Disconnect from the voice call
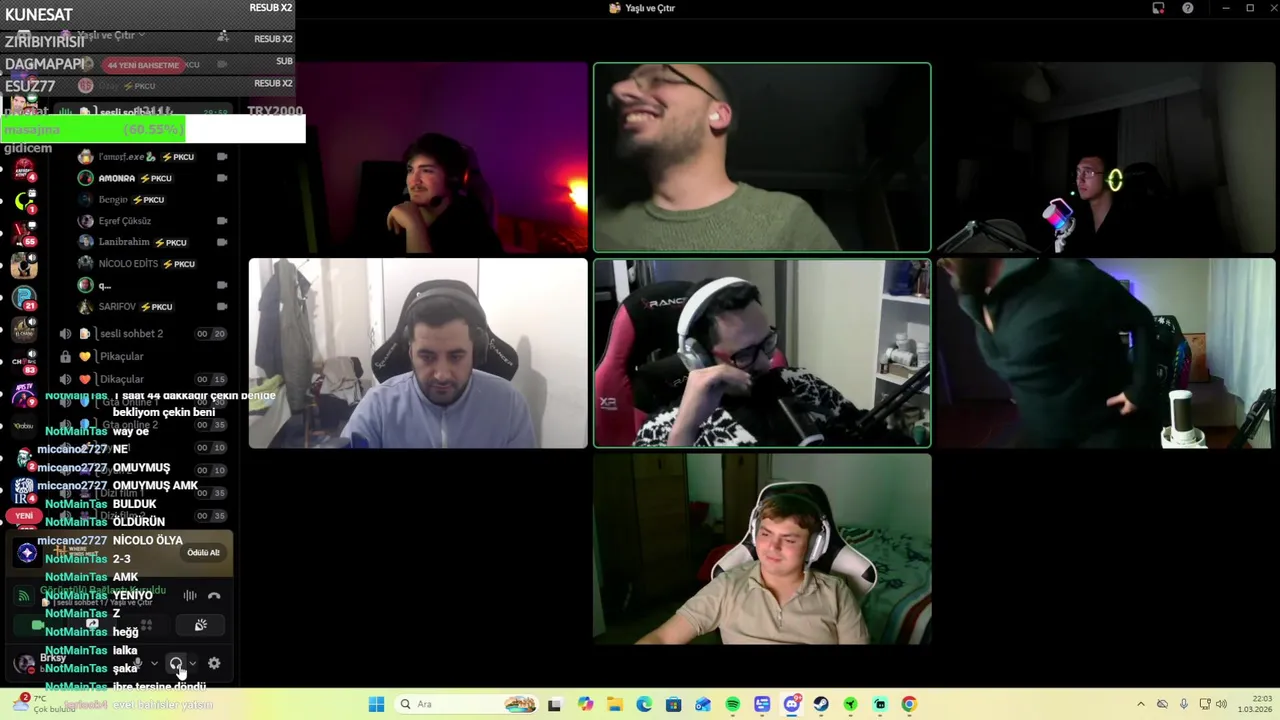The width and height of the screenshot is (1280, 720). click(x=214, y=596)
